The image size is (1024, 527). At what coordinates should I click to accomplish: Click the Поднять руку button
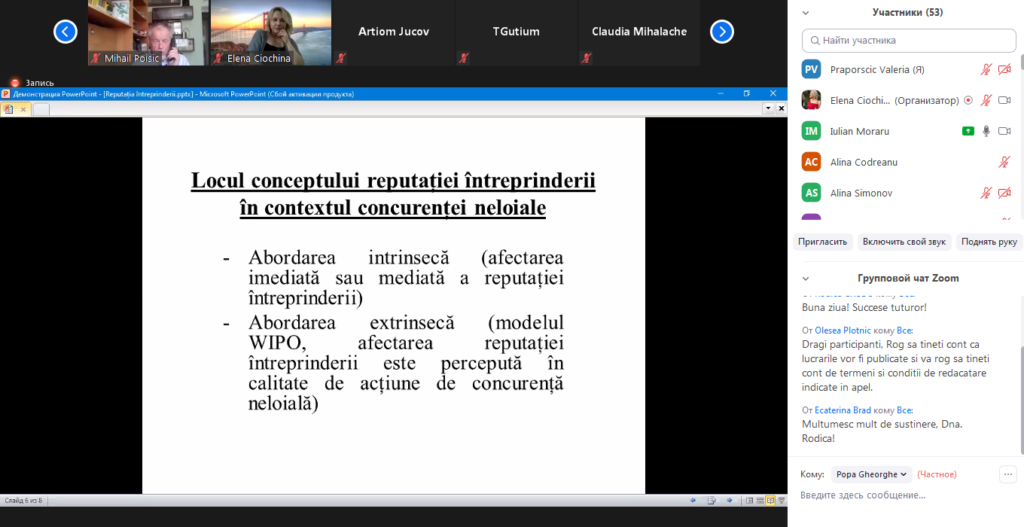point(989,242)
